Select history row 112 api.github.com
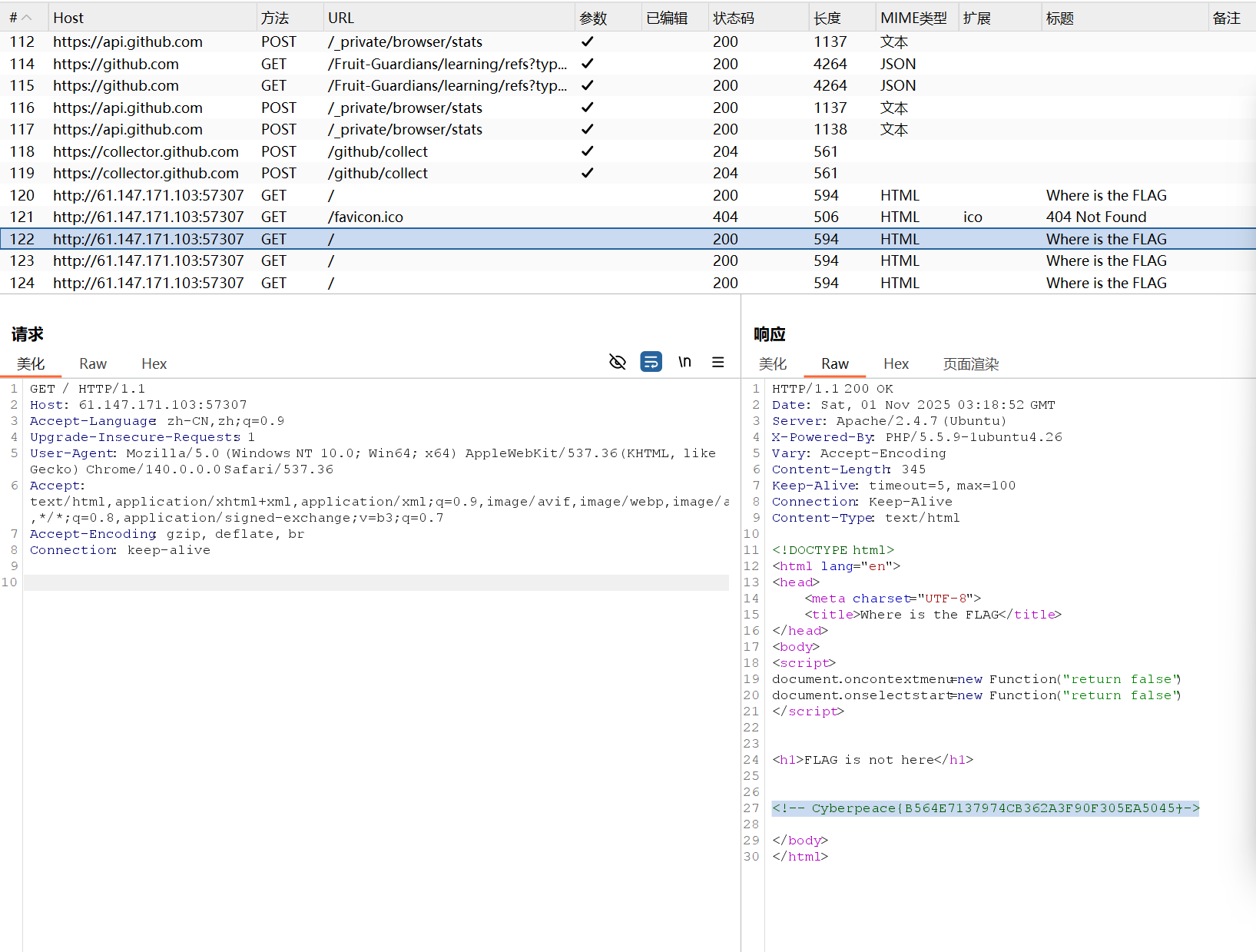Image resolution: width=1256 pixels, height=952 pixels. pos(628,41)
